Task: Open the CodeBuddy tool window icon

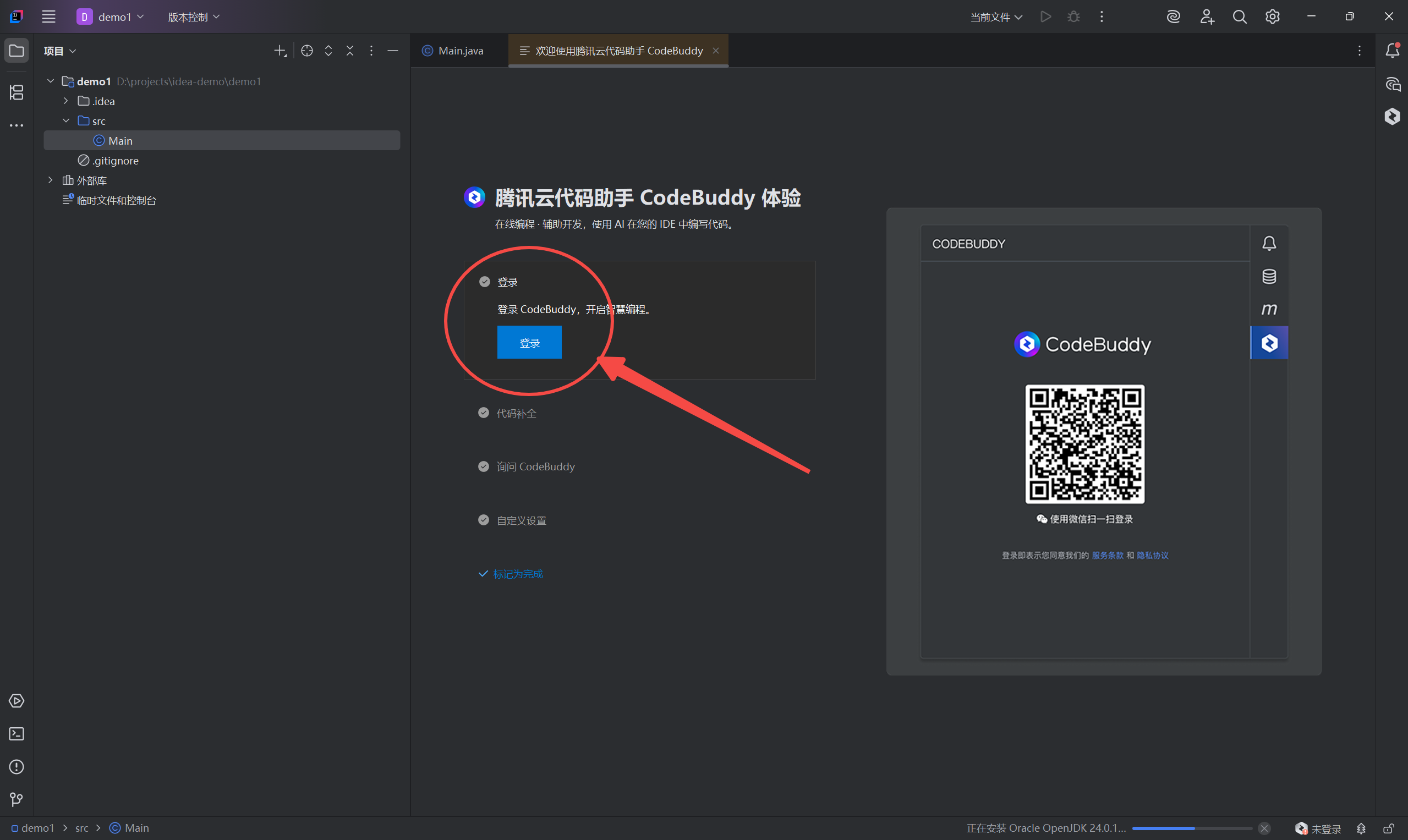Action: pyautogui.click(x=1392, y=117)
